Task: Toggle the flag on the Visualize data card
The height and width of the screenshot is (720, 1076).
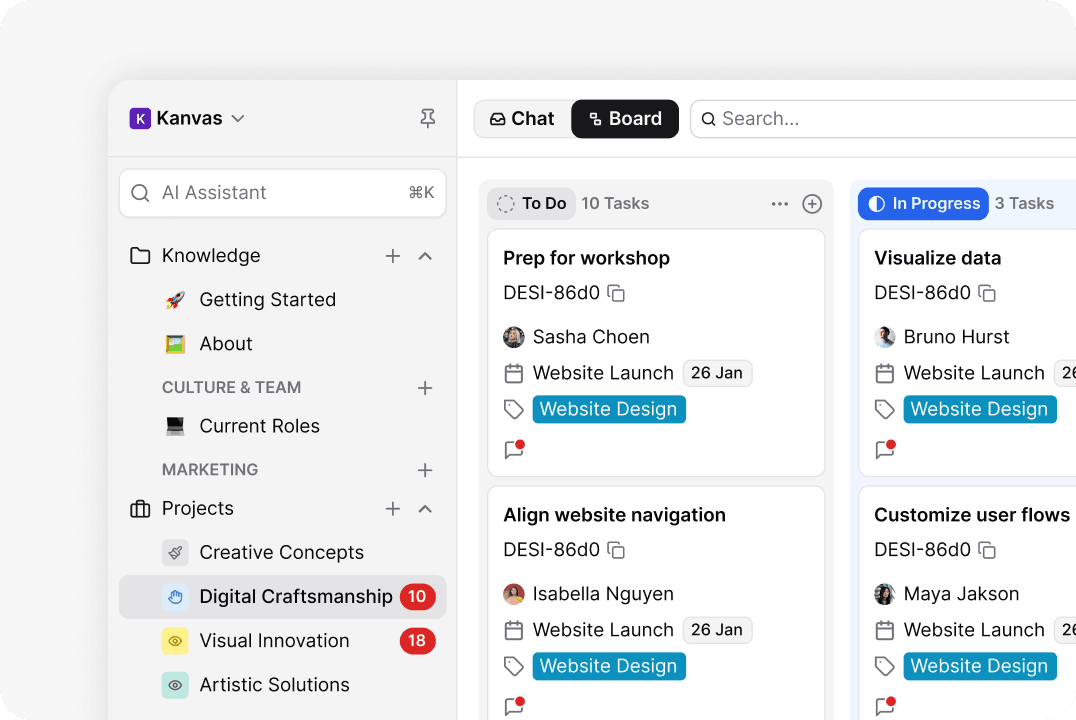Action: coord(884,449)
